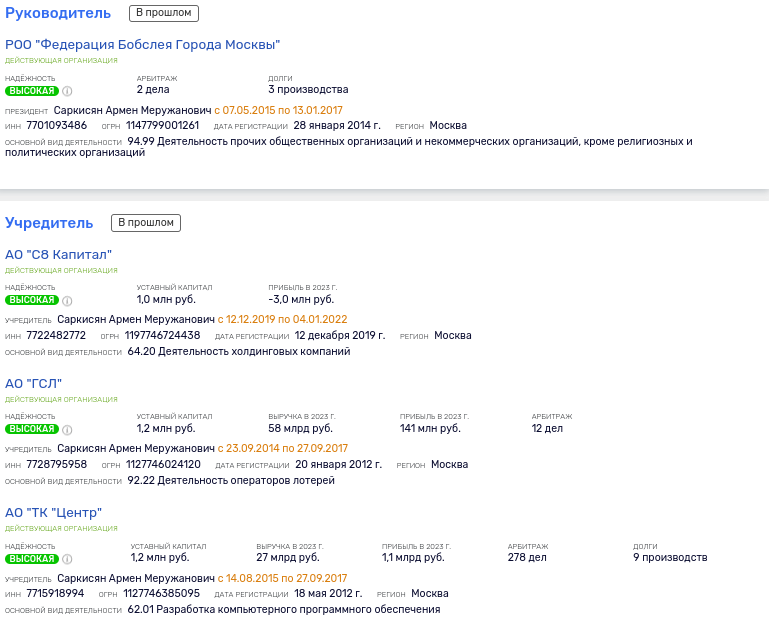Click activity "92.22 Деятельность операторов лотерей"
The height and width of the screenshot is (624, 769).
[231, 481]
